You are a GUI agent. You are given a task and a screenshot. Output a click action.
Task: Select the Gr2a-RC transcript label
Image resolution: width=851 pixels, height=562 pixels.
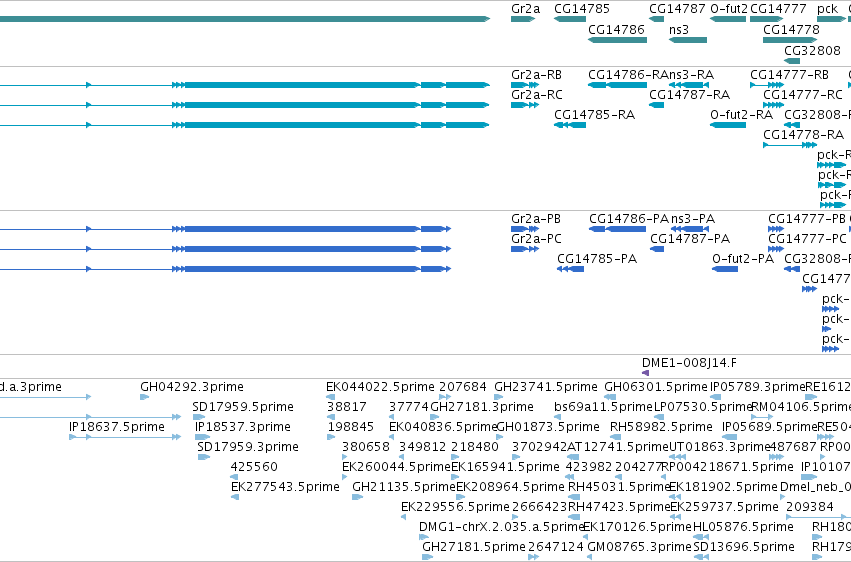(x=537, y=95)
